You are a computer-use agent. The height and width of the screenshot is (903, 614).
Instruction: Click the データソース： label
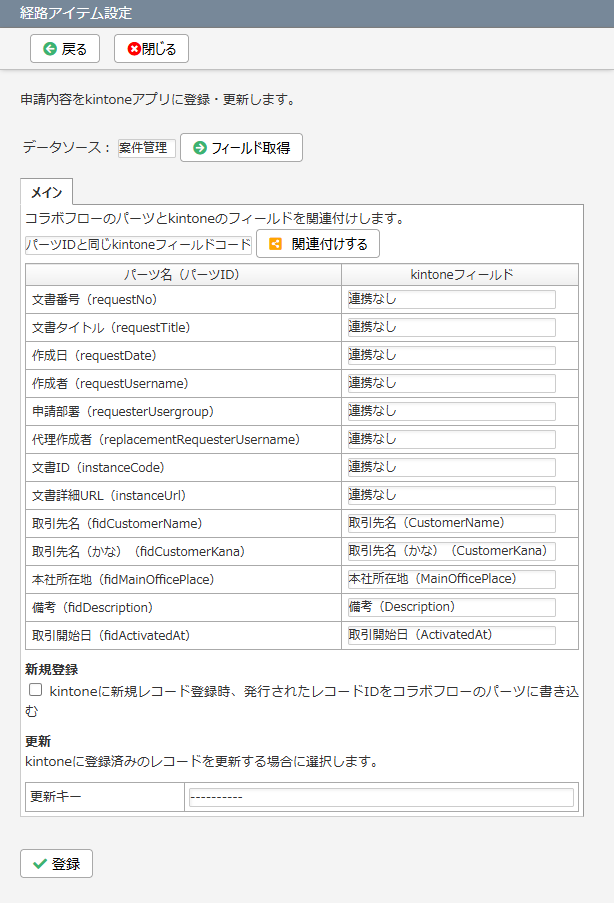tap(66, 147)
